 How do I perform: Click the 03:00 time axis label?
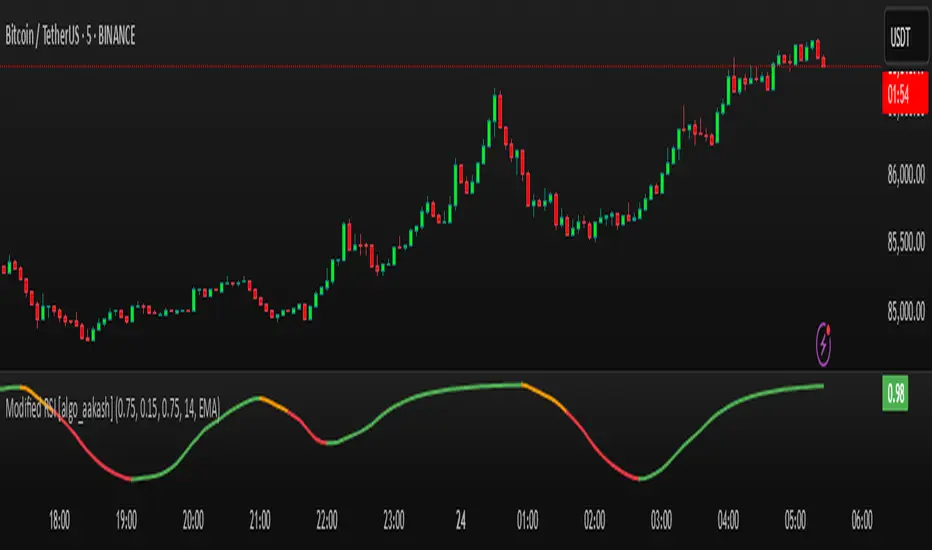coord(661,520)
